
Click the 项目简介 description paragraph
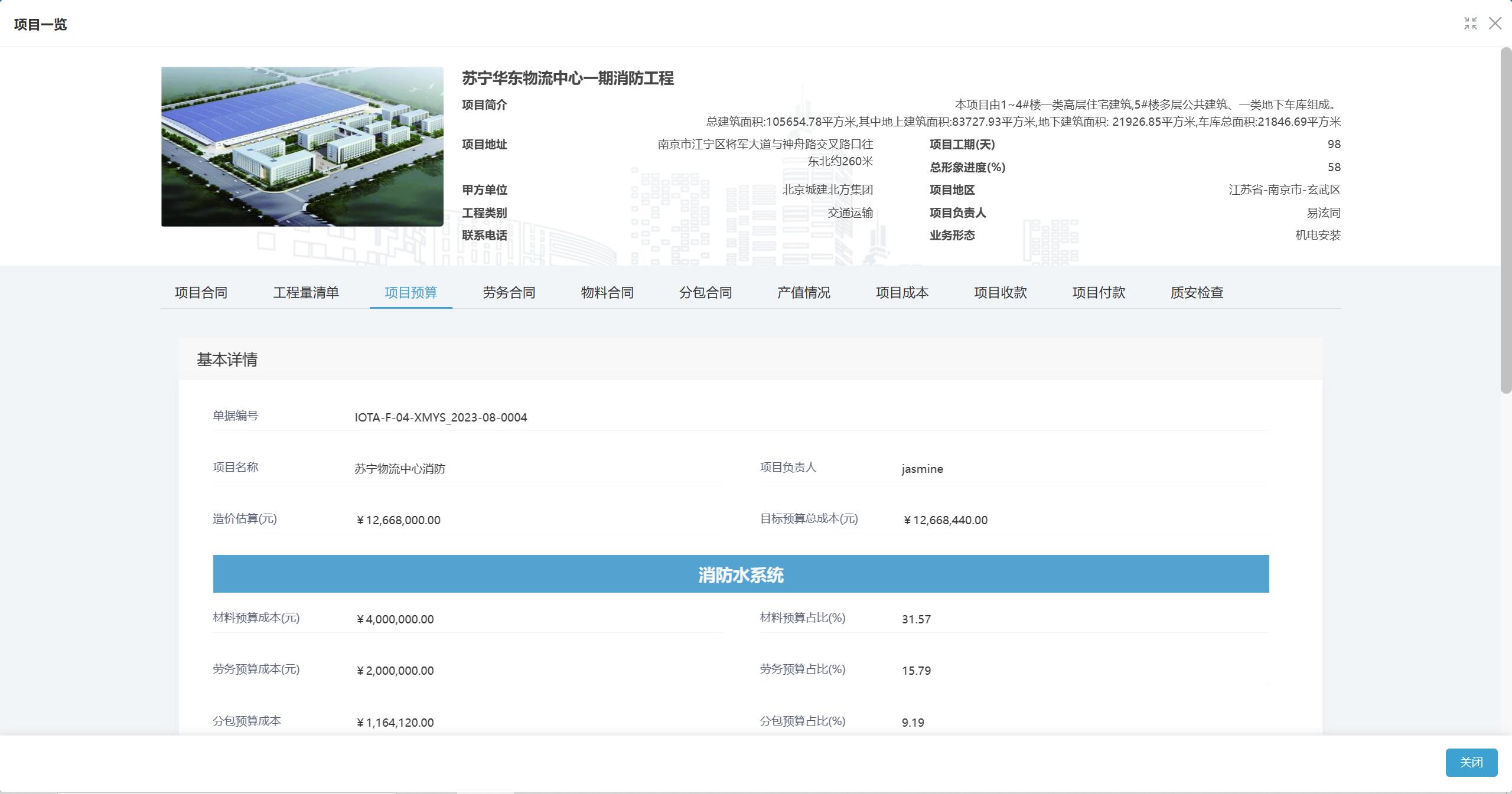pyautogui.click(x=1024, y=113)
